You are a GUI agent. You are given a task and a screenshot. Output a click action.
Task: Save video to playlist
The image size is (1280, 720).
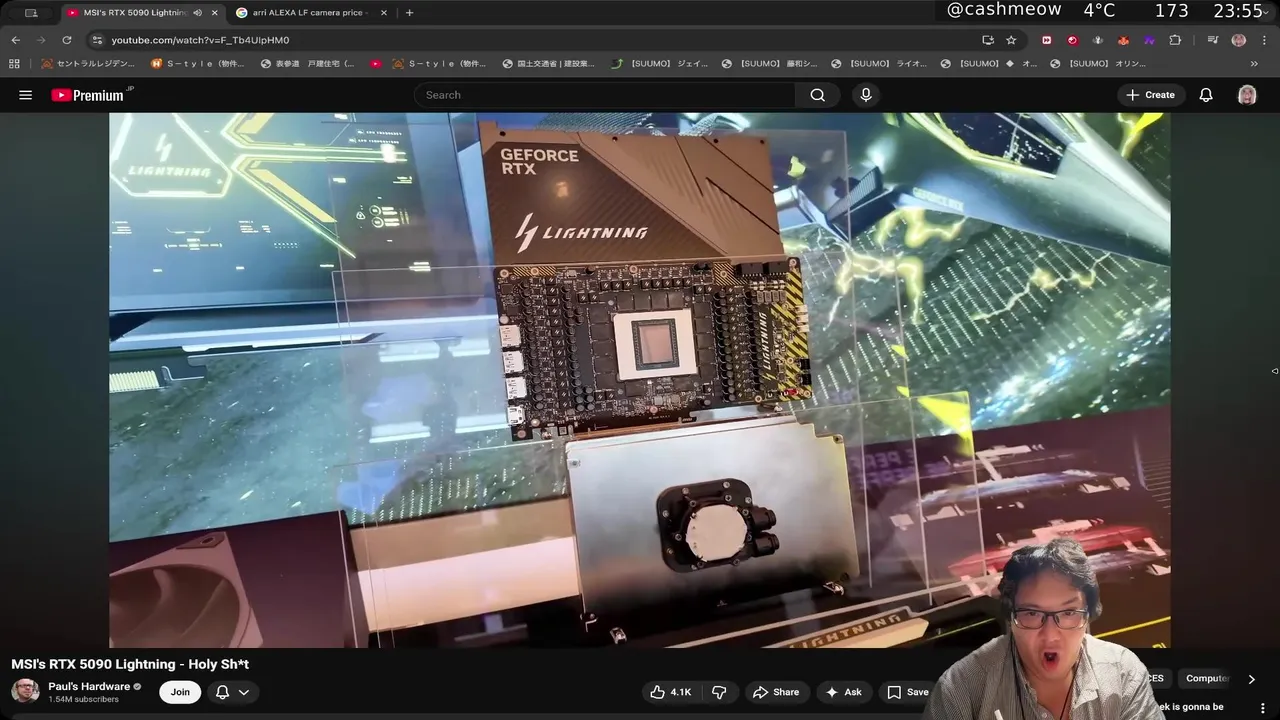[908, 692]
